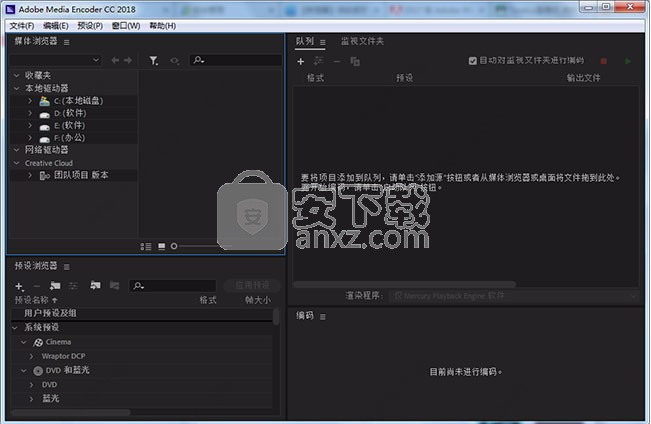Collapse the 收藏夹 tree node

(17, 75)
